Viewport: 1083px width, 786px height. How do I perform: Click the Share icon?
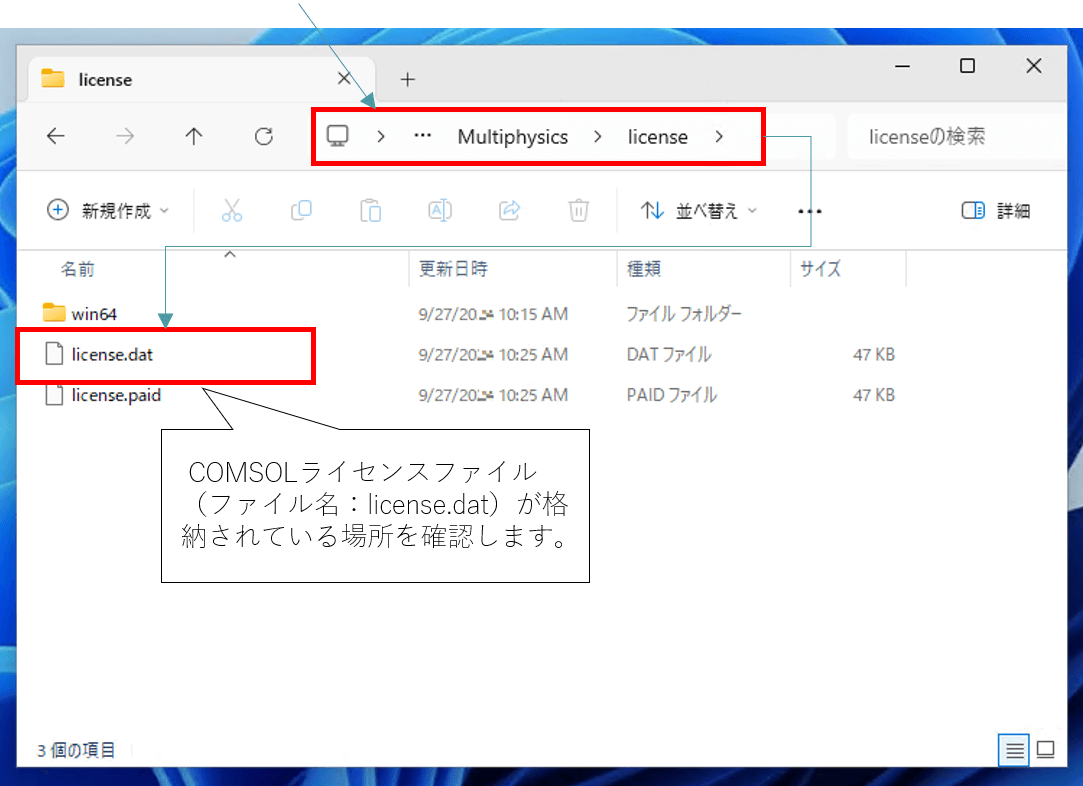[510, 210]
